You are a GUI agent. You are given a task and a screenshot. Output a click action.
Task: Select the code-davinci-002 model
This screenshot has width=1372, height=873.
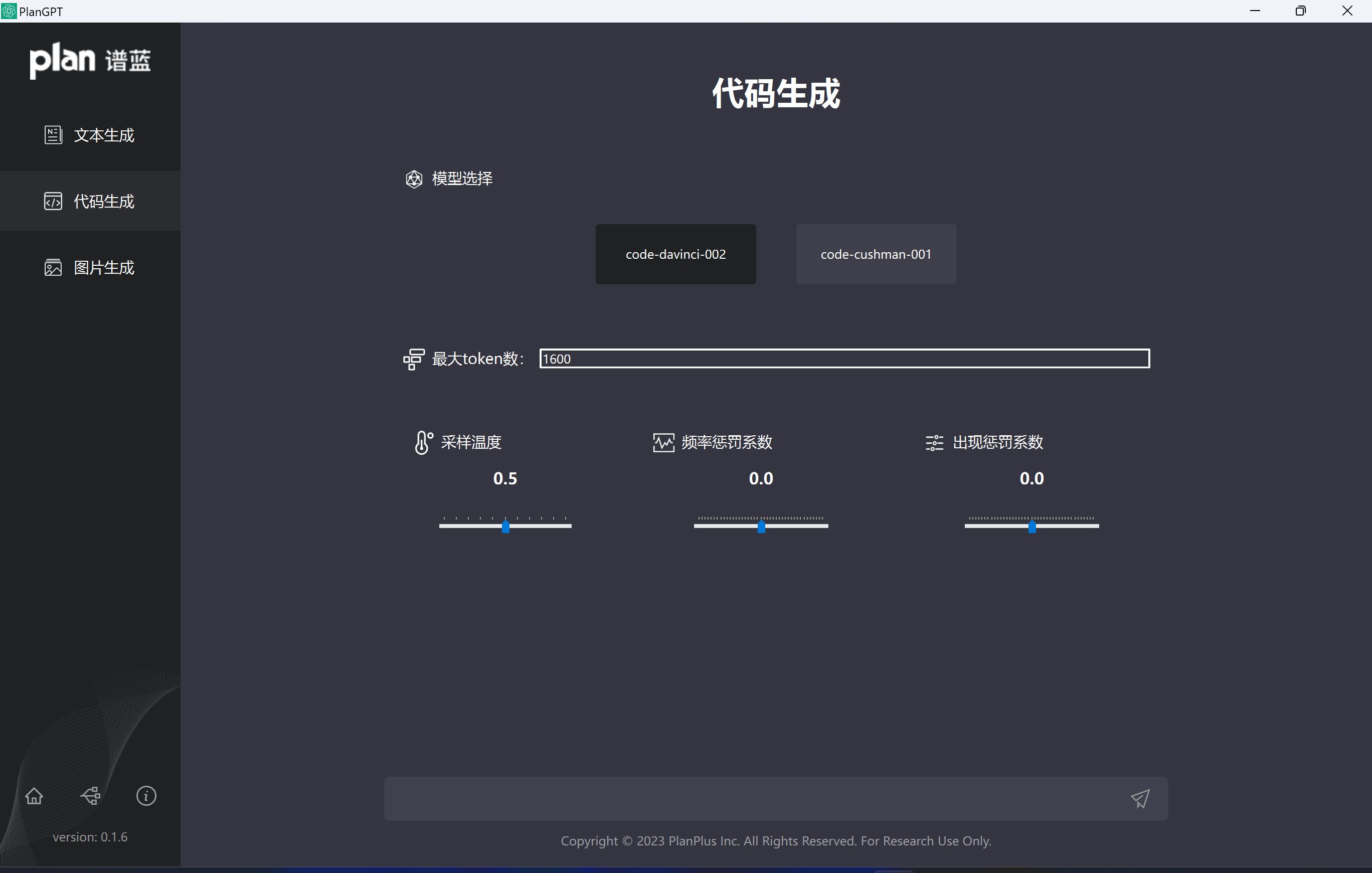point(675,254)
